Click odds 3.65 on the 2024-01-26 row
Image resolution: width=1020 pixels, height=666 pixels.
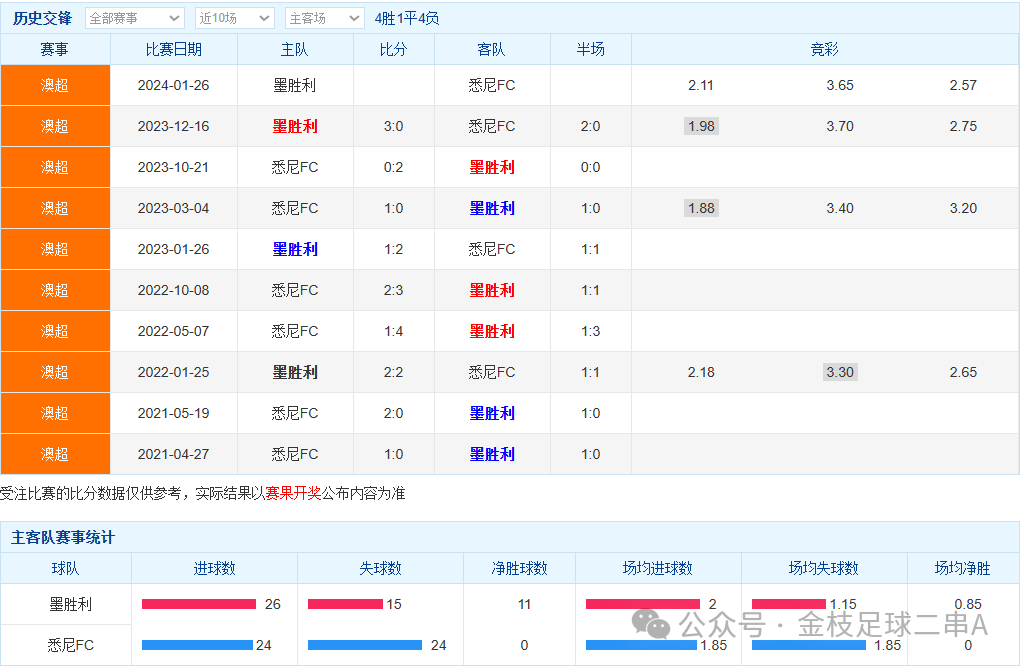[x=840, y=85]
